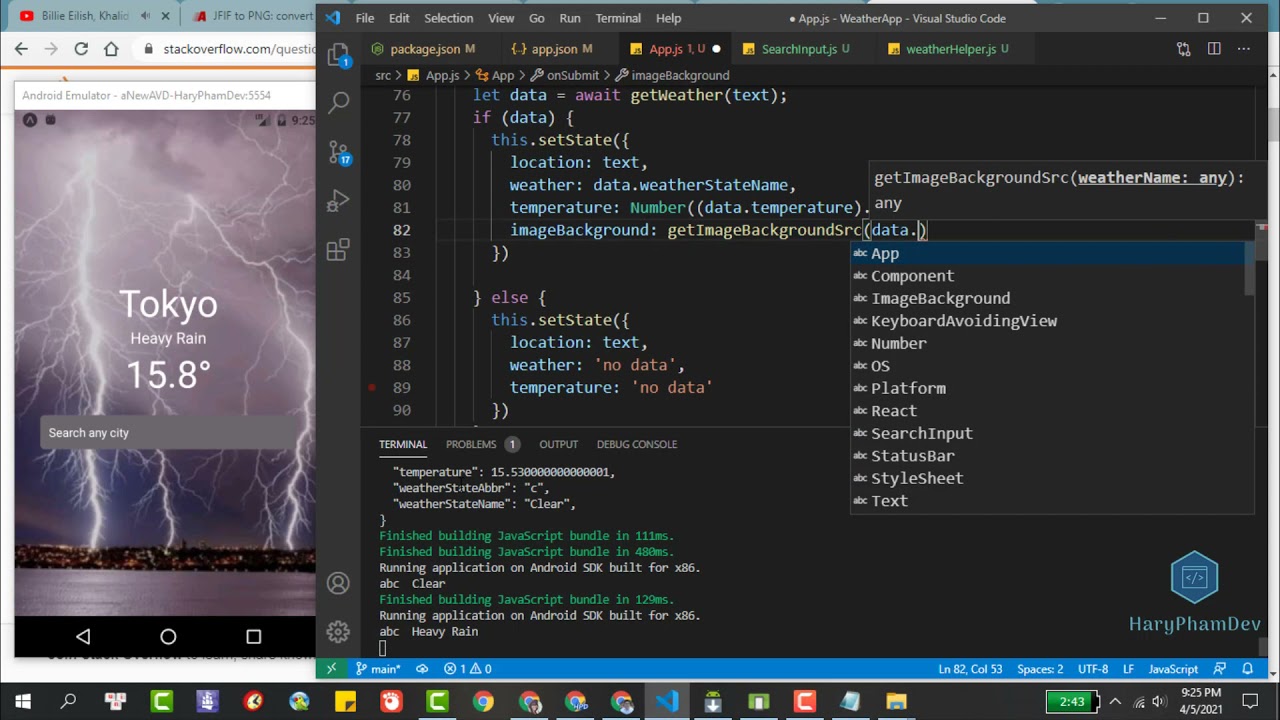Screen dimensions: 1280x720
Task: Open notifications bell in status bar
Action: tap(1248, 669)
